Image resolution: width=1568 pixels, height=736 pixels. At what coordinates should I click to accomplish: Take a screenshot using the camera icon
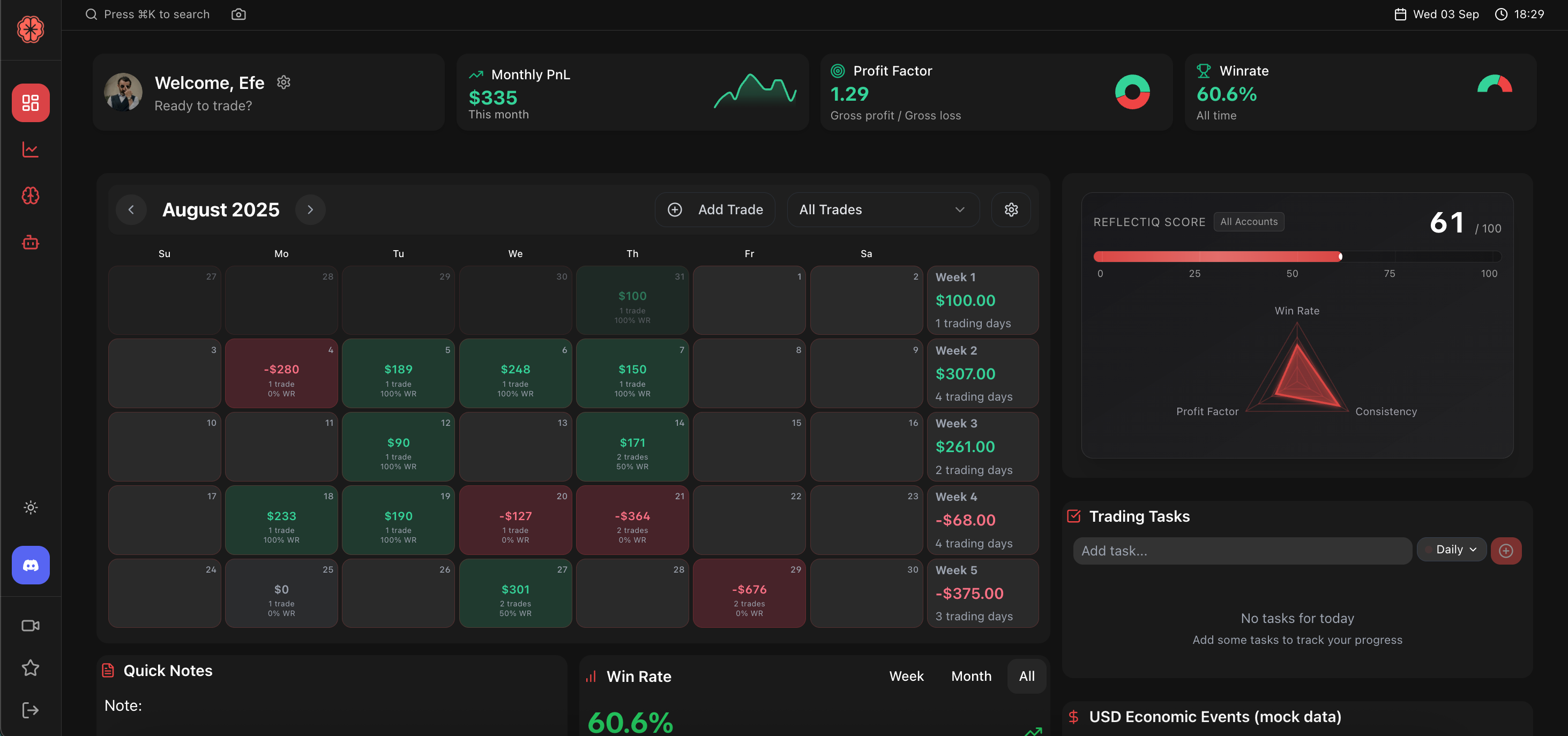click(x=238, y=13)
